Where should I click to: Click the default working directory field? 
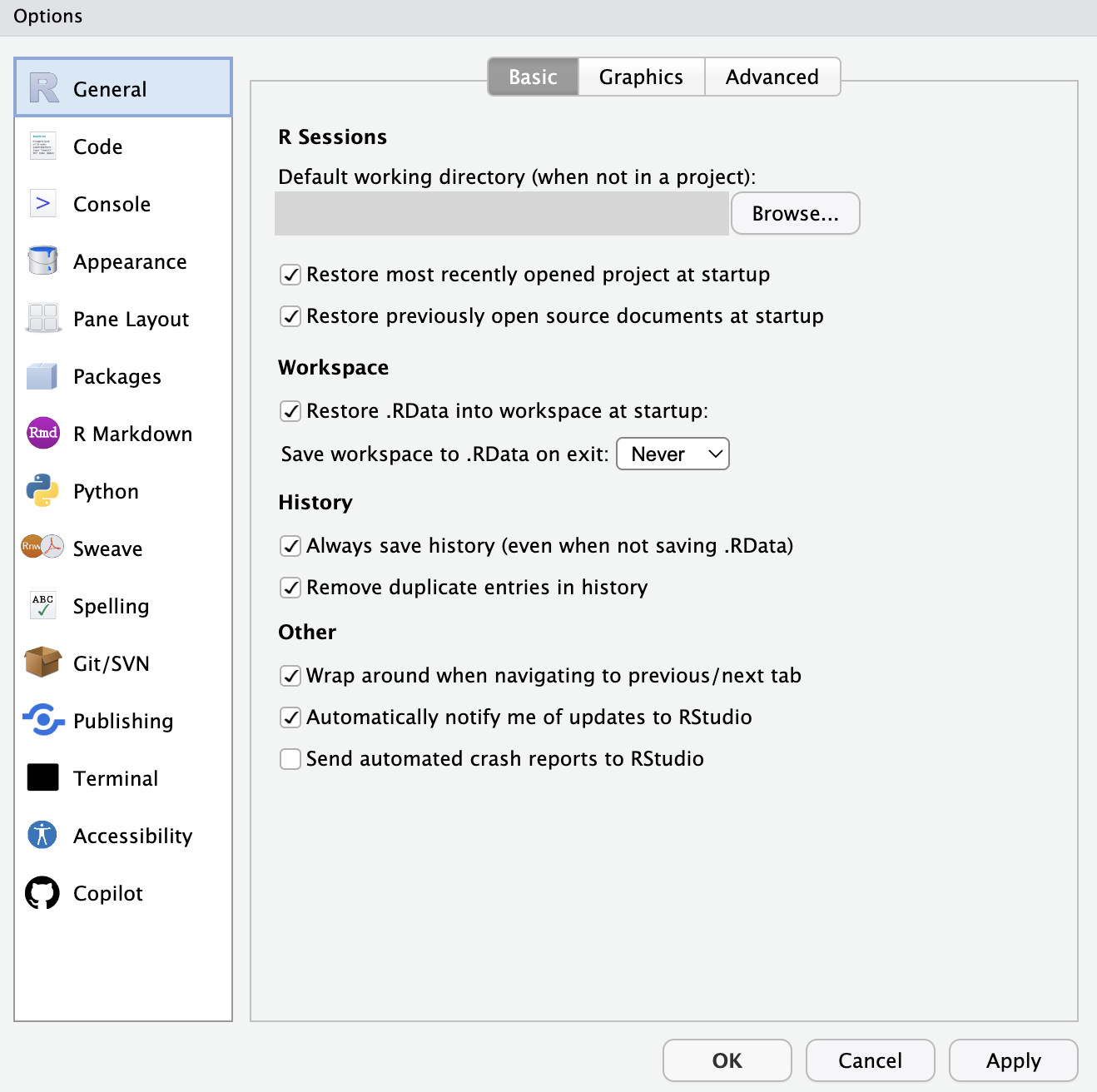click(x=502, y=214)
